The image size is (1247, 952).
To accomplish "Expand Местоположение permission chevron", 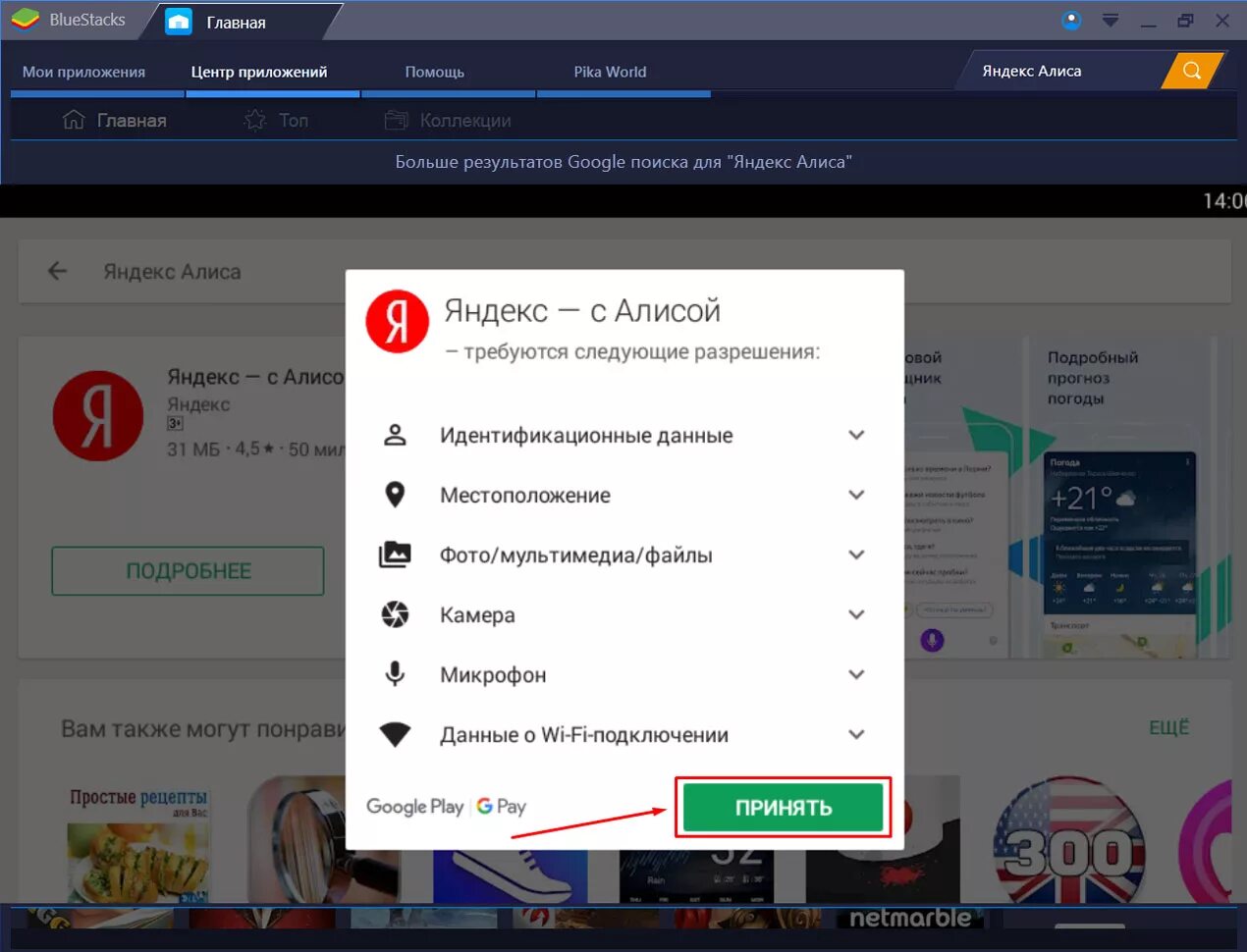I will pyautogui.click(x=856, y=495).
